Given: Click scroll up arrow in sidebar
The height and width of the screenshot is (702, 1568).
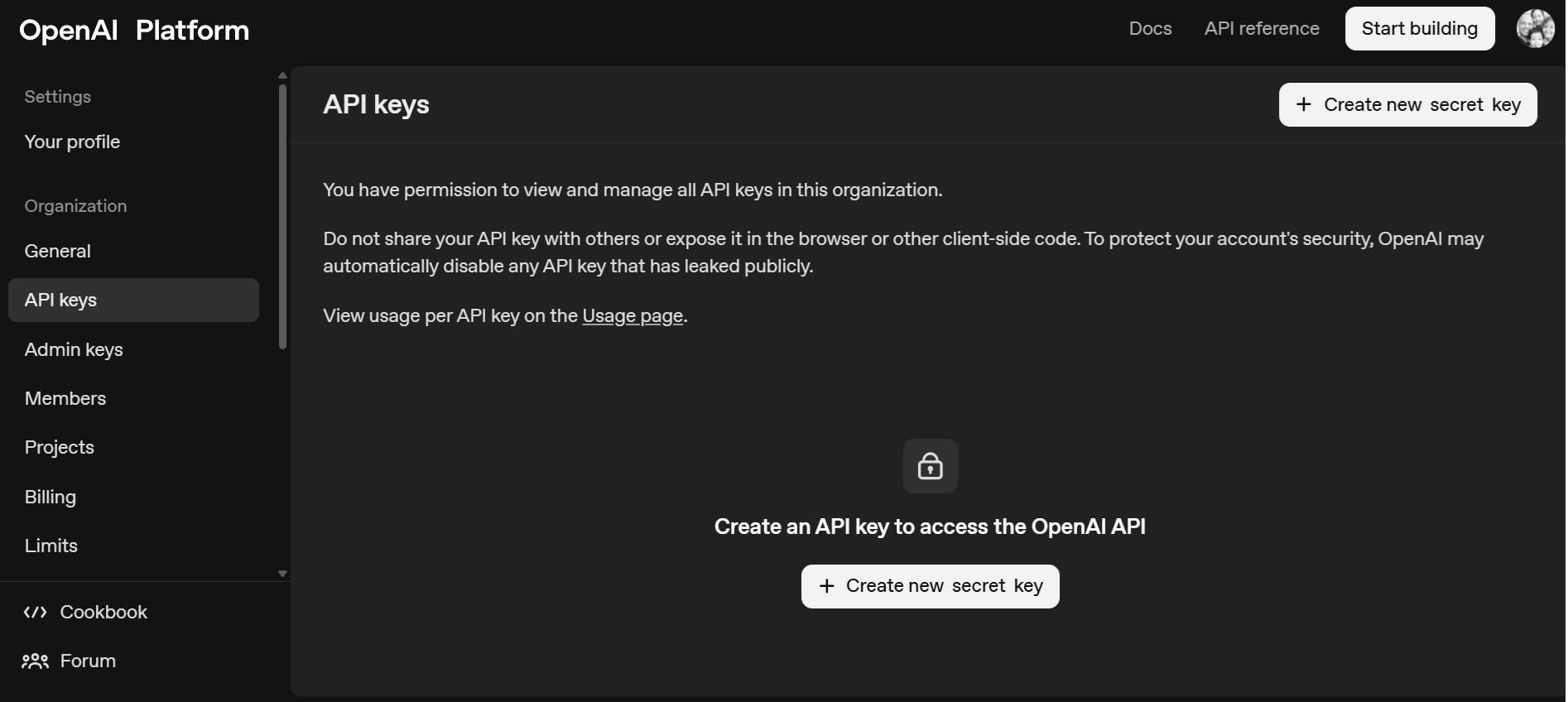Looking at the screenshot, I should coord(282,75).
